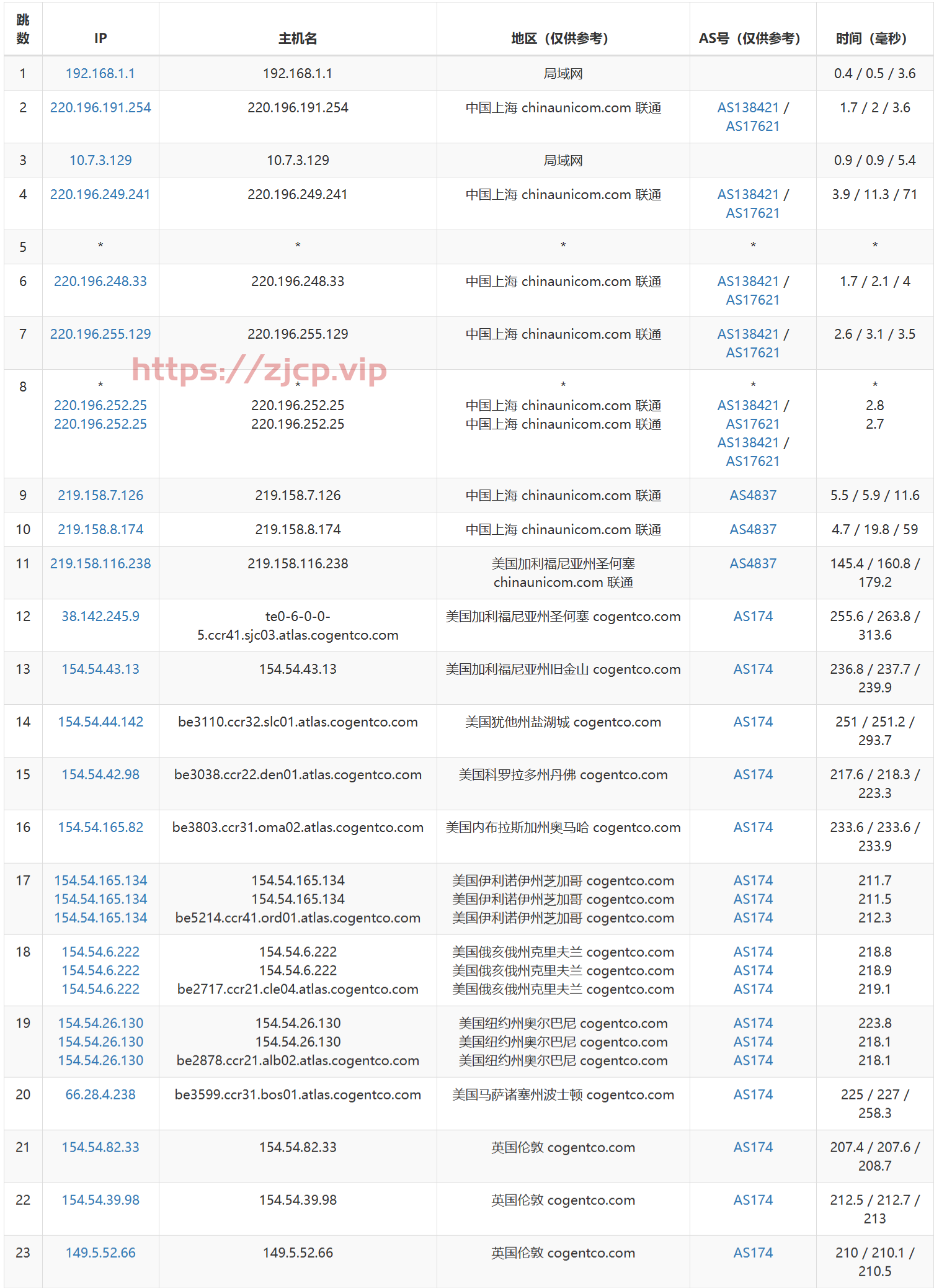Open IP link 220.196.248.33
This screenshot has width=934, height=1288.
click(x=100, y=281)
